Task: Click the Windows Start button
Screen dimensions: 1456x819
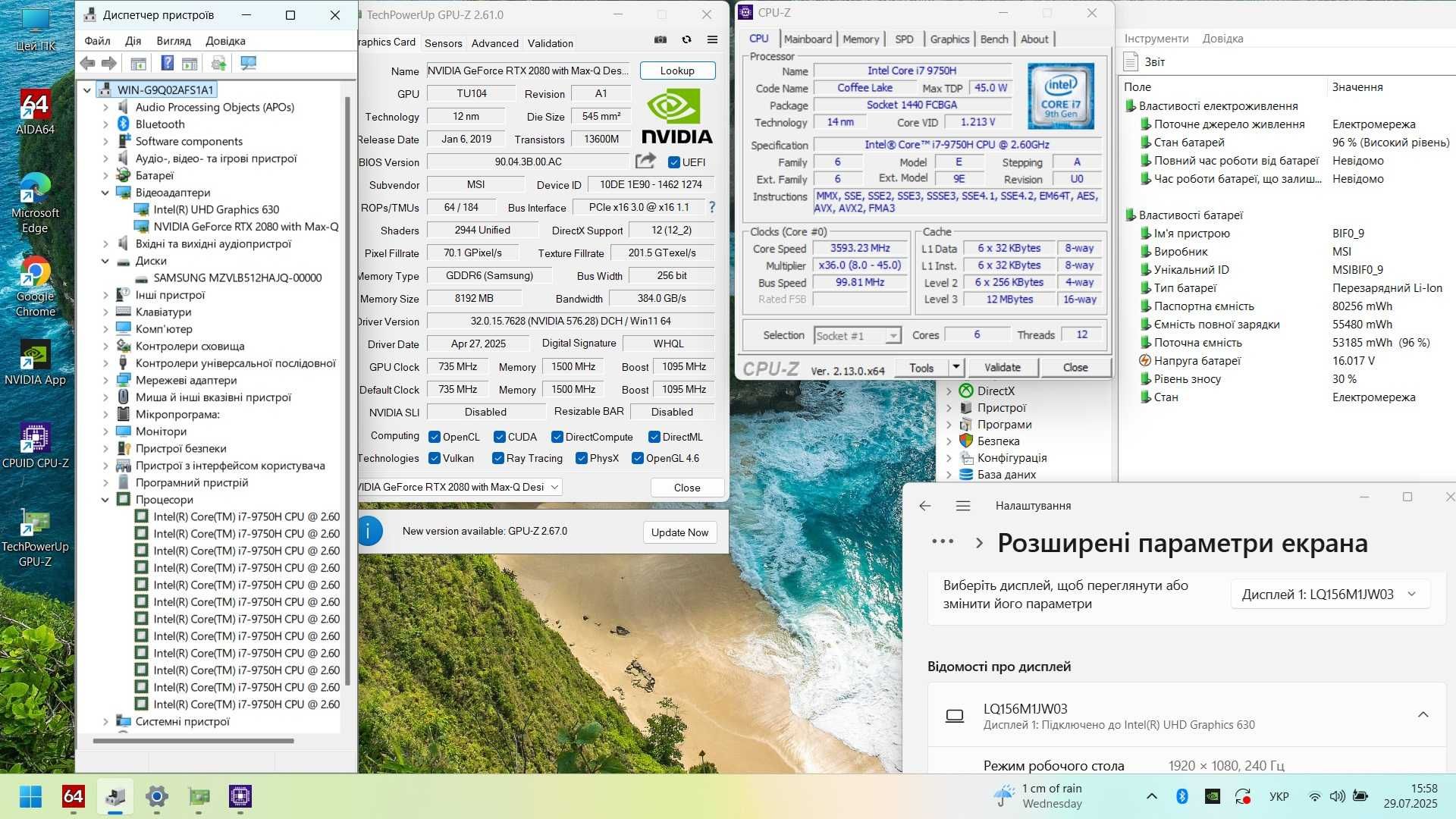Action: click(x=30, y=796)
